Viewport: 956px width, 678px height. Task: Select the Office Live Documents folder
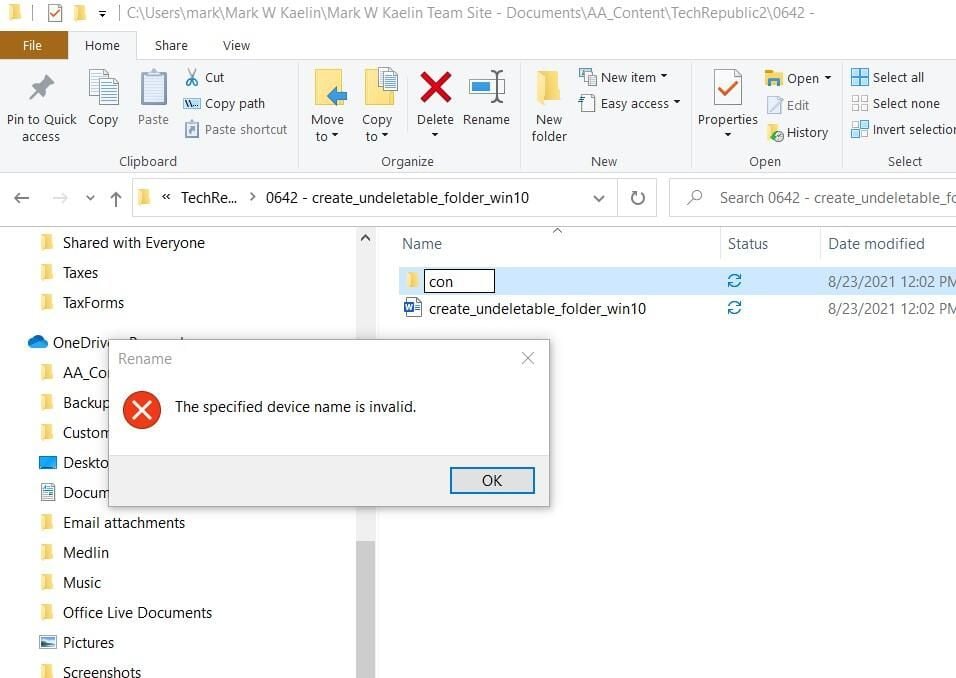[137, 612]
